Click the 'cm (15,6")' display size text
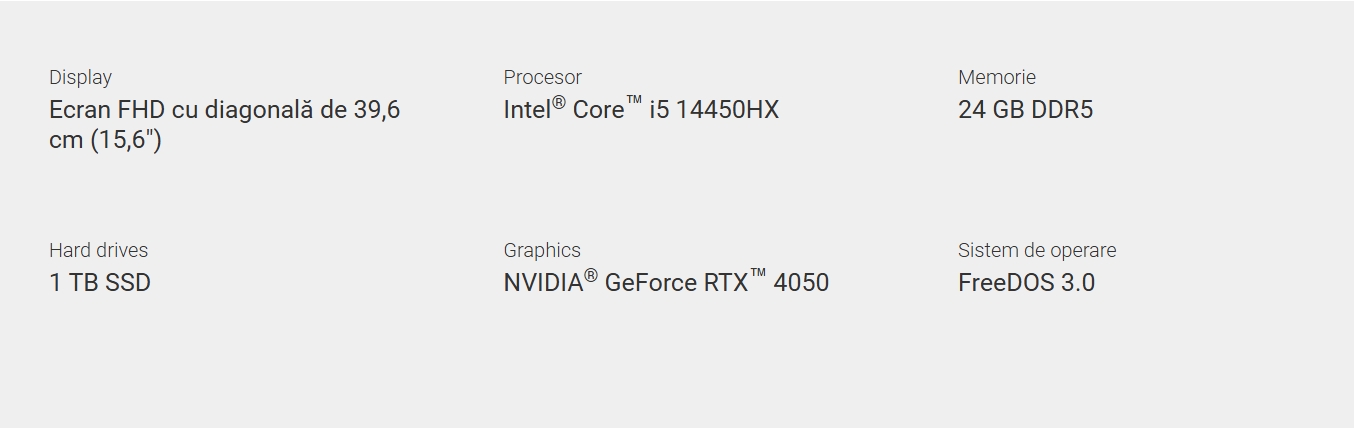This screenshot has height=429, width=1354. [105, 140]
